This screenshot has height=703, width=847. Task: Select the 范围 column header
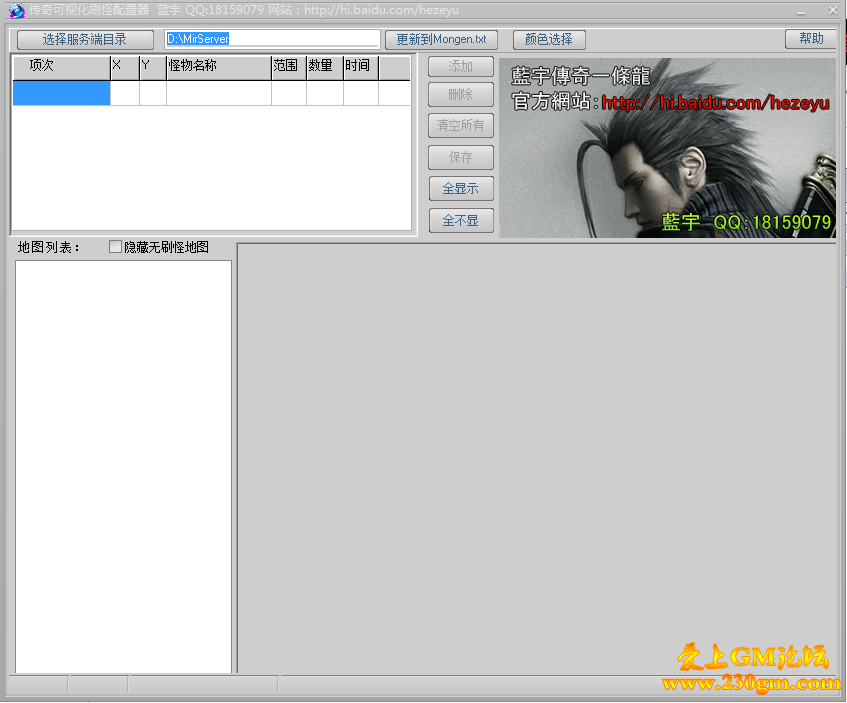click(x=289, y=67)
